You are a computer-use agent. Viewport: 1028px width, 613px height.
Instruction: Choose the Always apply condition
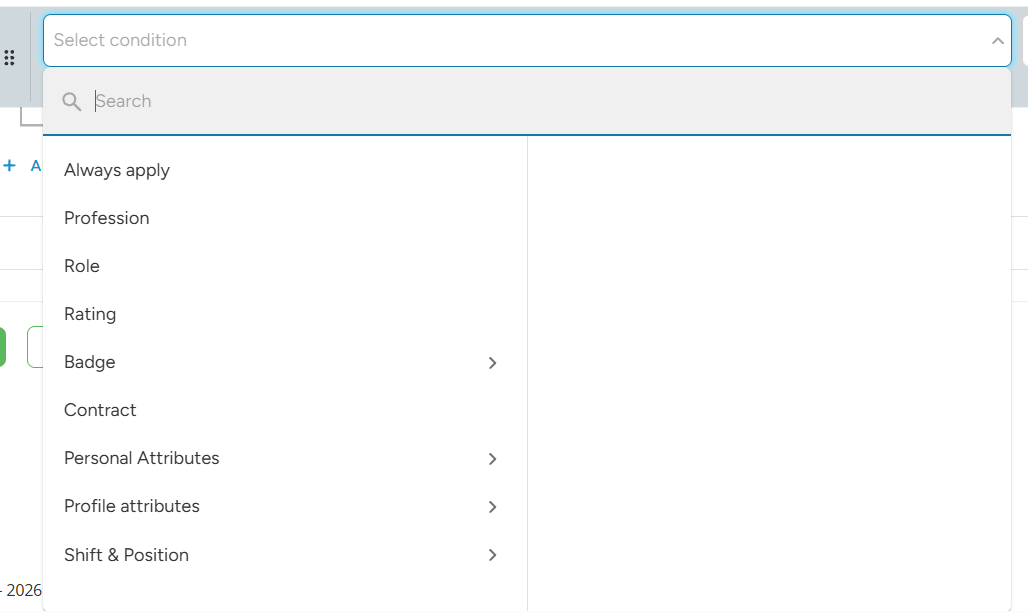tap(117, 170)
